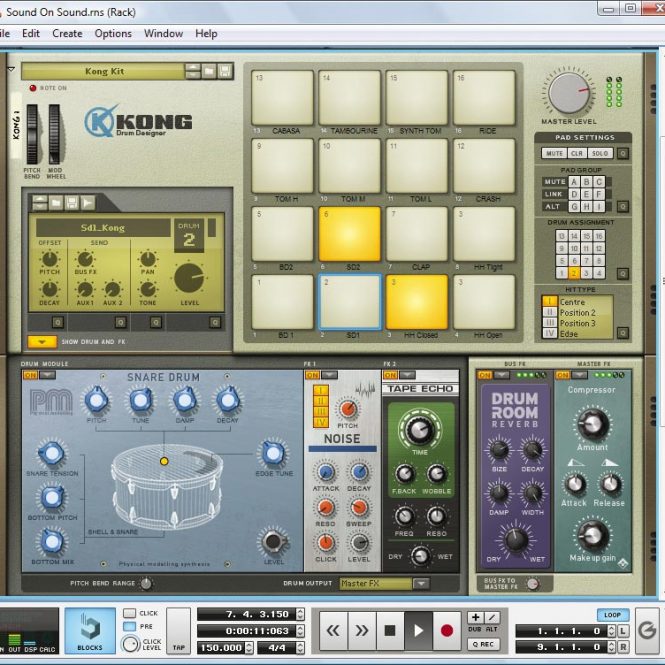Click the ALT slash button in transport

[492, 617]
